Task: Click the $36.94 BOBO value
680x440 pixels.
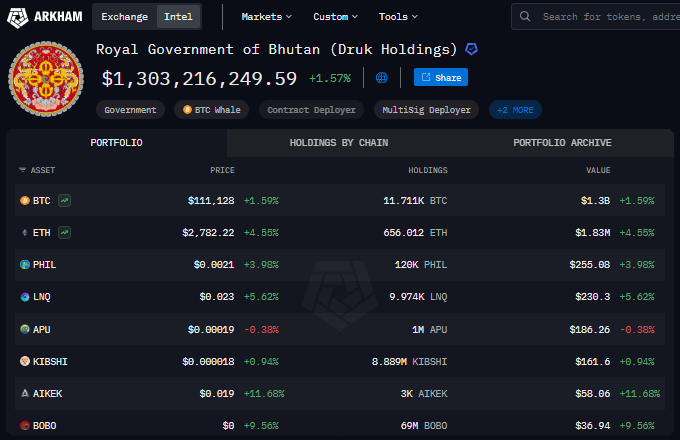Action: (592, 426)
